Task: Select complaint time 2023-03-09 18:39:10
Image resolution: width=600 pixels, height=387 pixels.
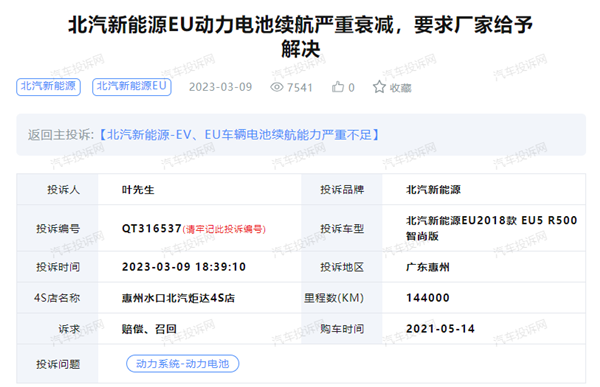Action: pyautogui.click(x=184, y=267)
